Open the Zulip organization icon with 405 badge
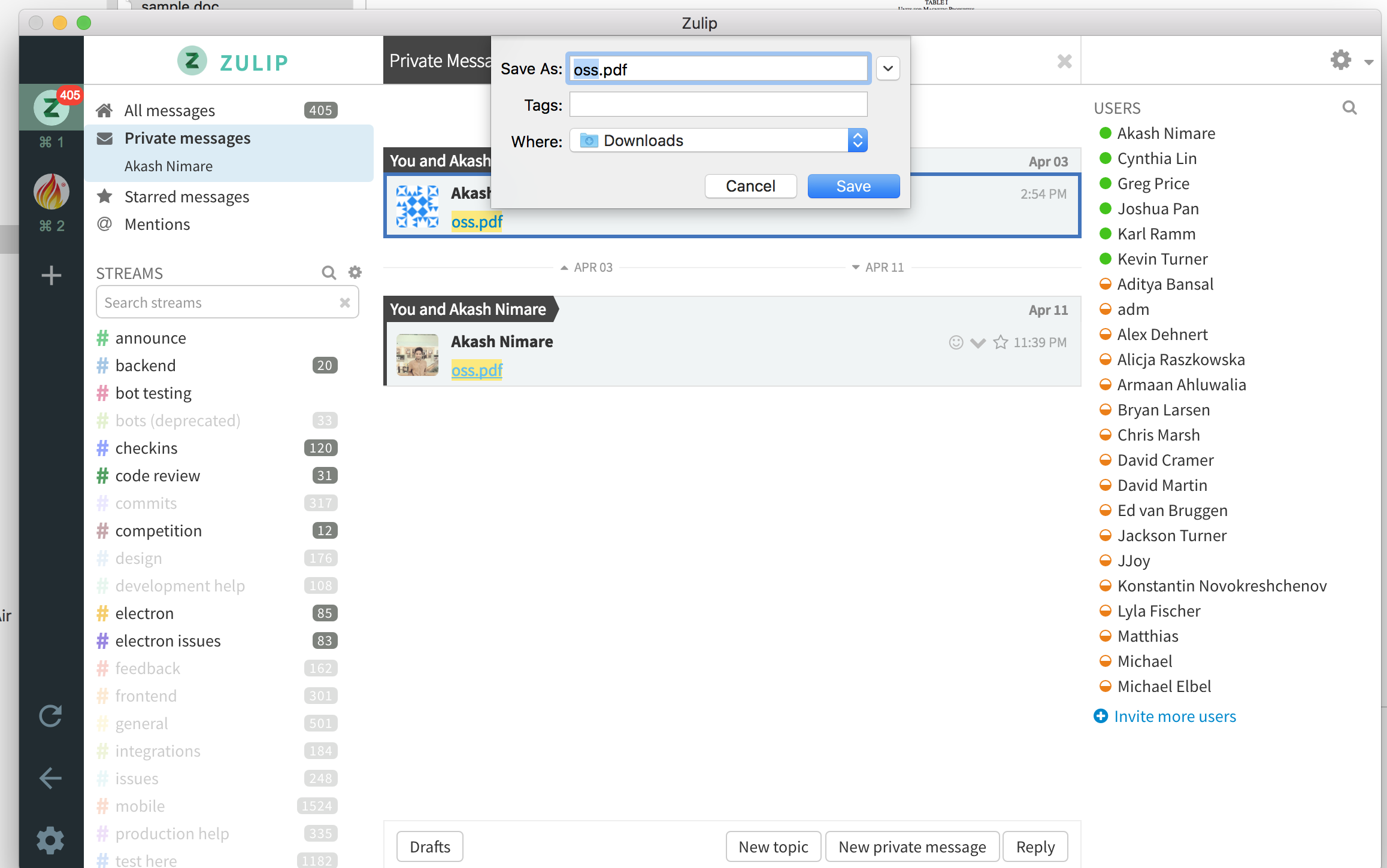 tap(52, 108)
